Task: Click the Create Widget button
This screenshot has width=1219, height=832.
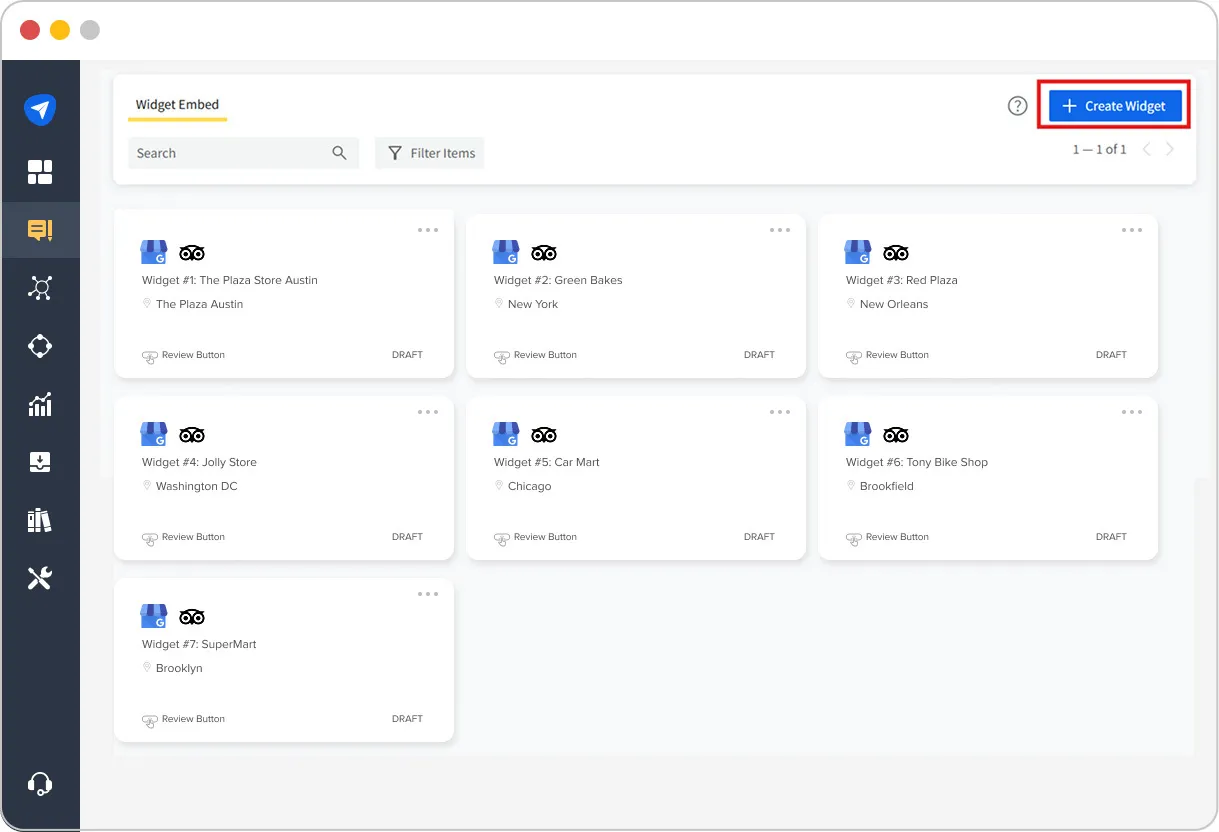Action: coord(1114,105)
